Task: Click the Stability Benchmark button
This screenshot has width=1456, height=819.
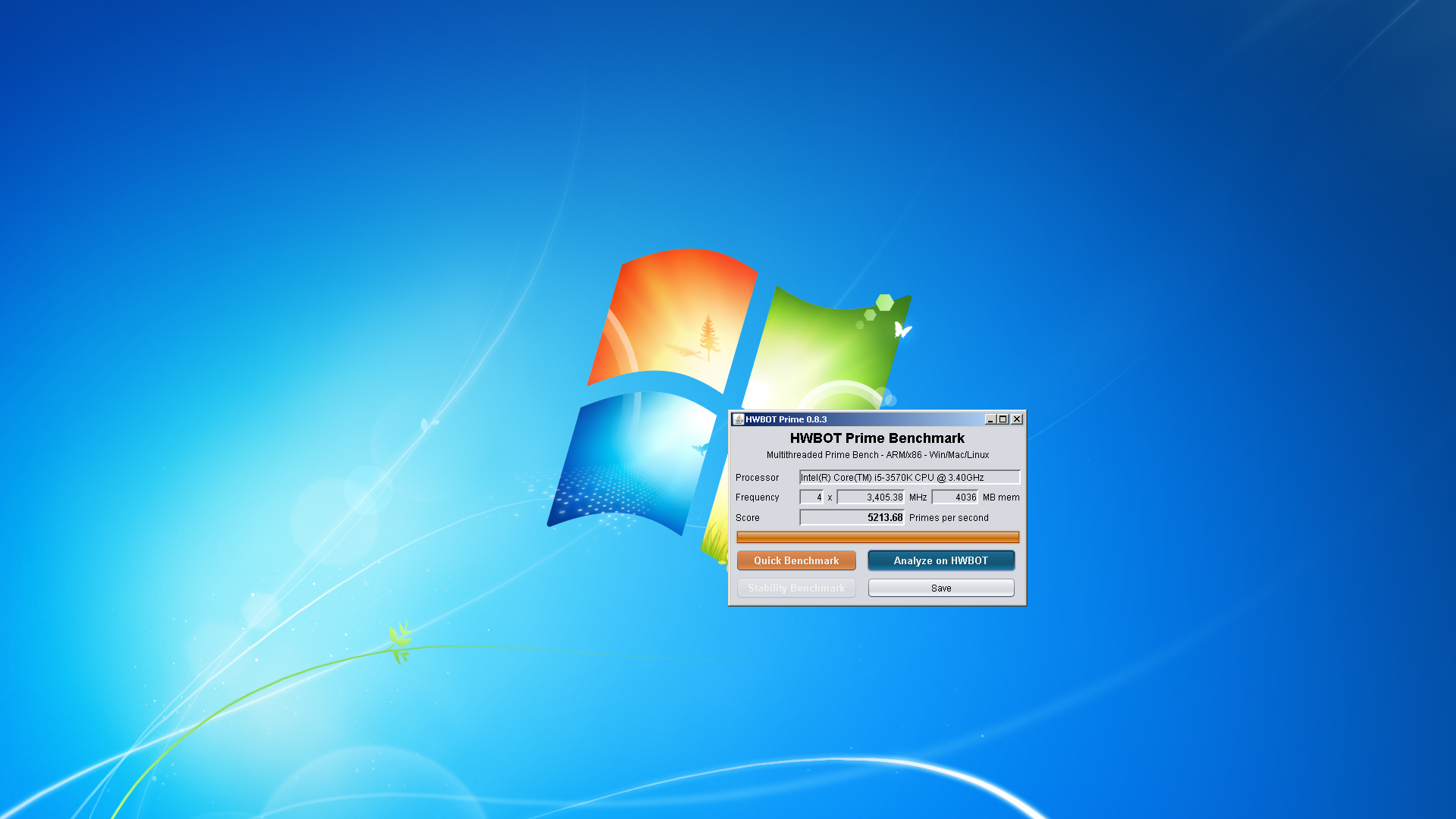Action: pyautogui.click(x=796, y=588)
